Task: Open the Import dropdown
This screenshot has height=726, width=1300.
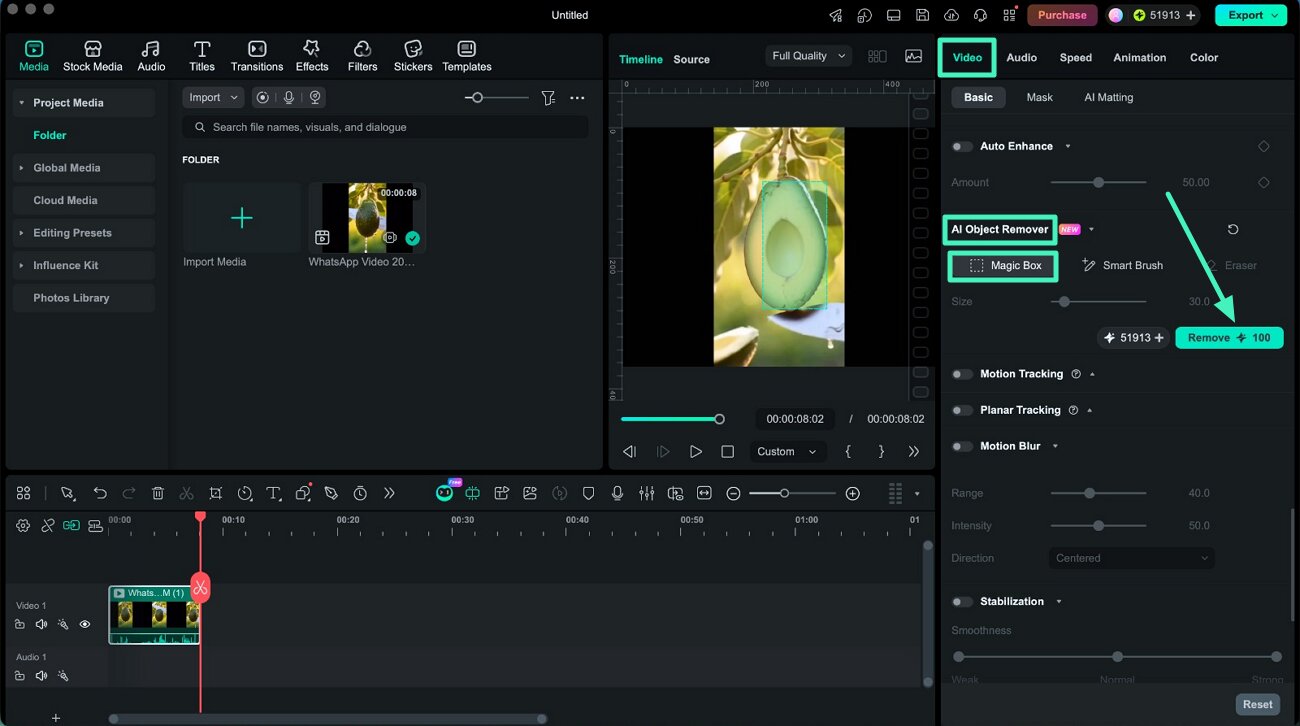Action: (213, 97)
